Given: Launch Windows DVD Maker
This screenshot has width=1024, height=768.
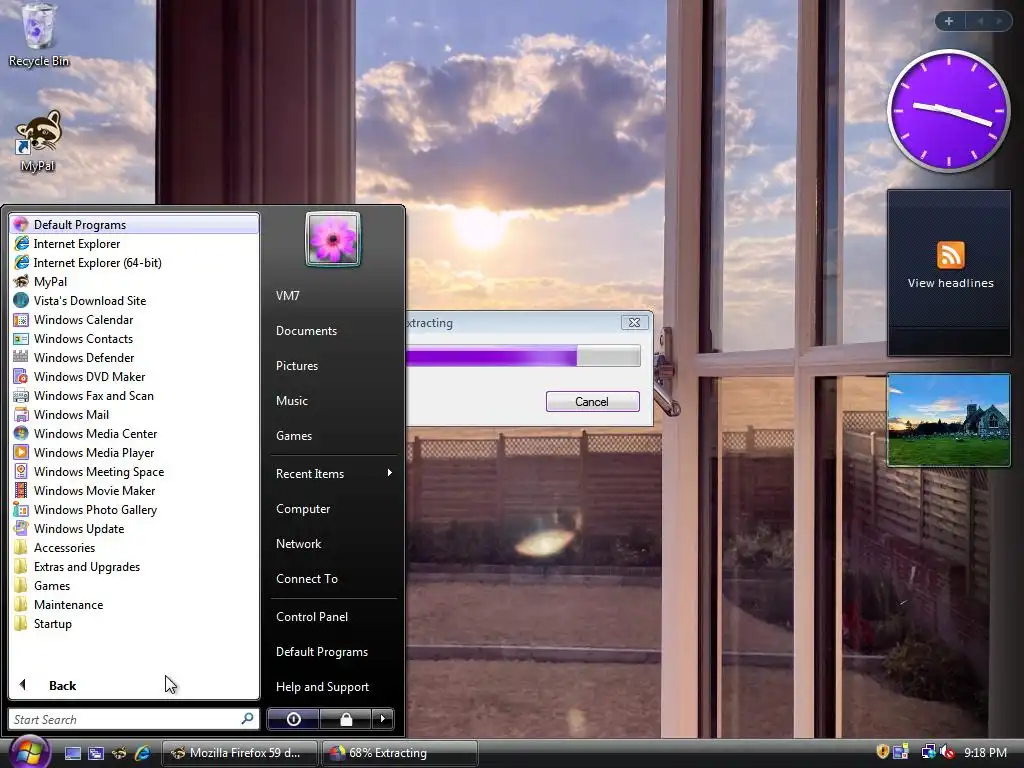Looking at the screenshot, I should [134, 376].
